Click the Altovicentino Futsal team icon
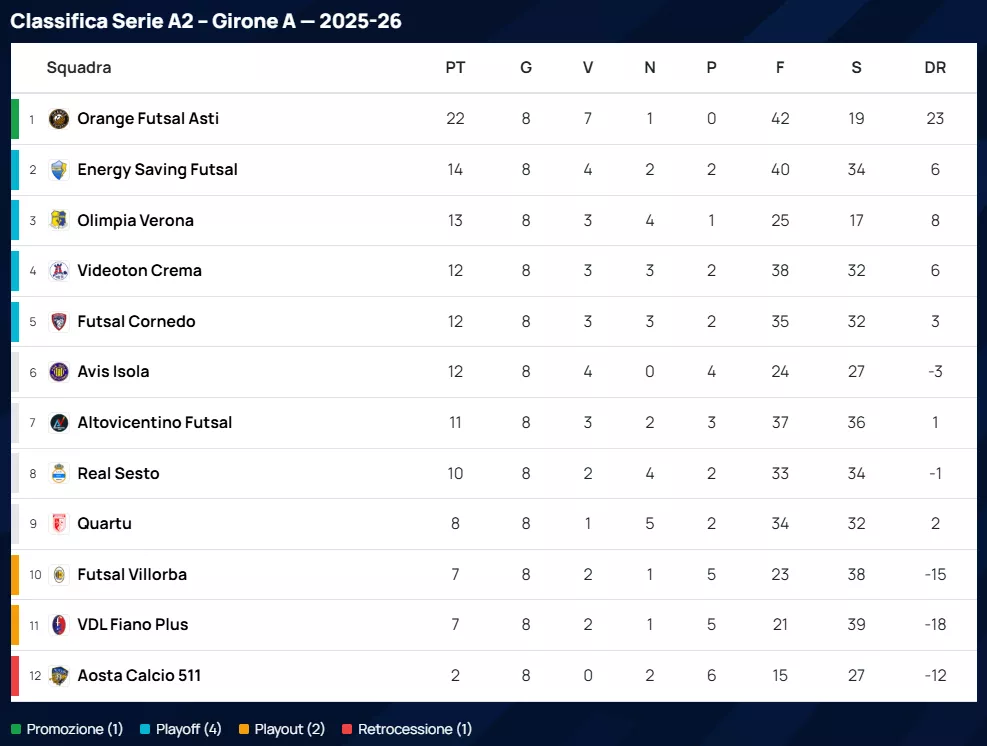This screenshot has height=746, width=987. point(59,423)
